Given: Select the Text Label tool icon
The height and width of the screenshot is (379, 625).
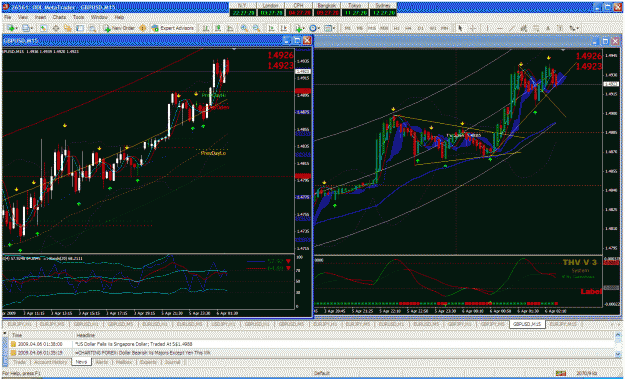Looking at the screenshot, I should coord(560,28).
